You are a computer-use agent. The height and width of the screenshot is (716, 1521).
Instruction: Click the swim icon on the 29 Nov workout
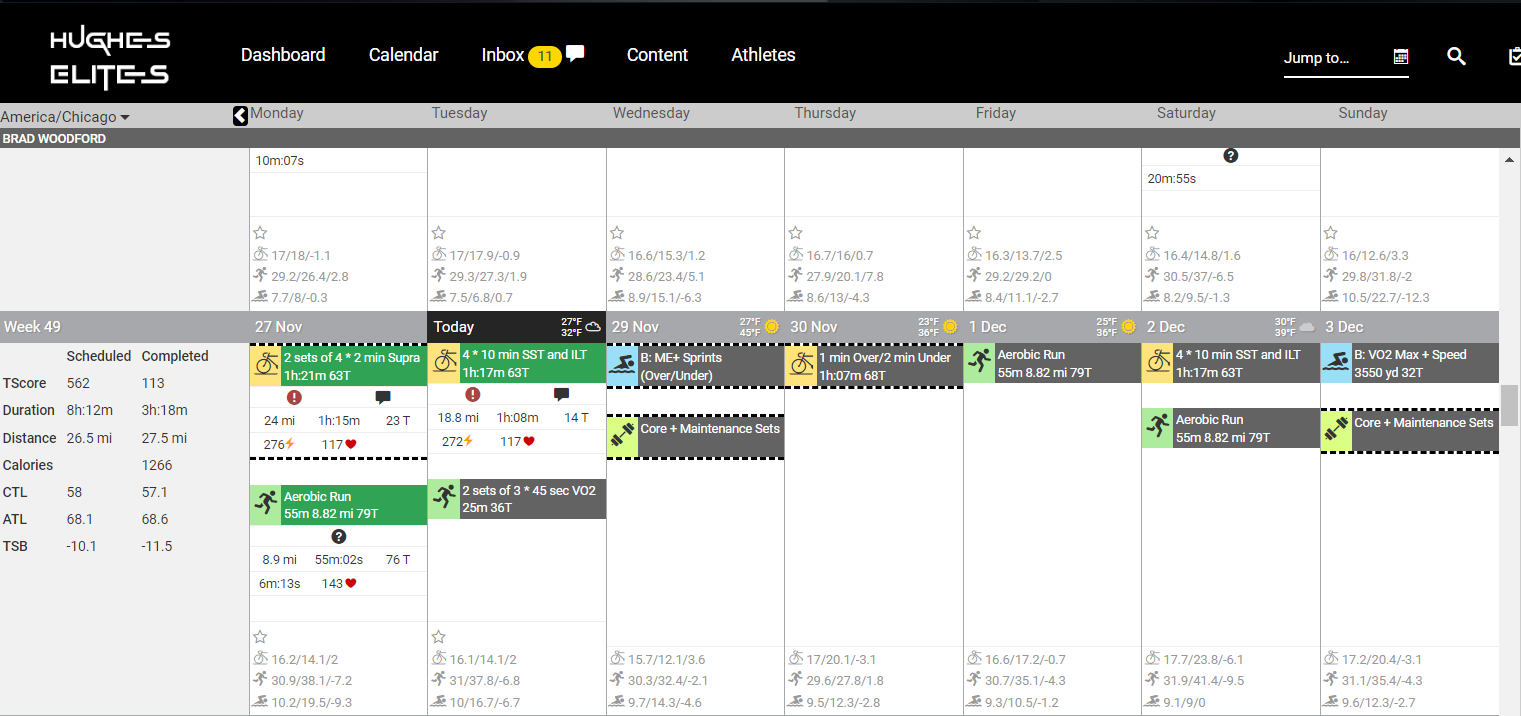[622, 365]
